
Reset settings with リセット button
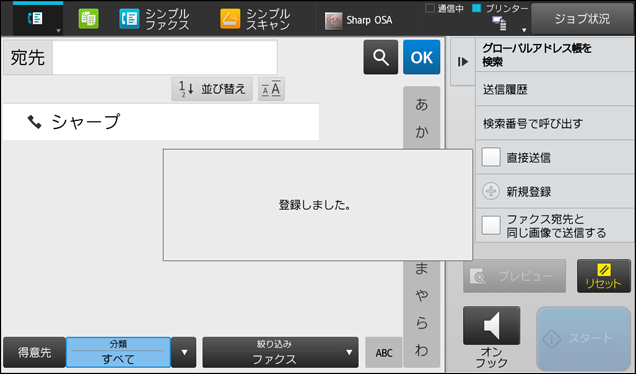click(604, 276)
